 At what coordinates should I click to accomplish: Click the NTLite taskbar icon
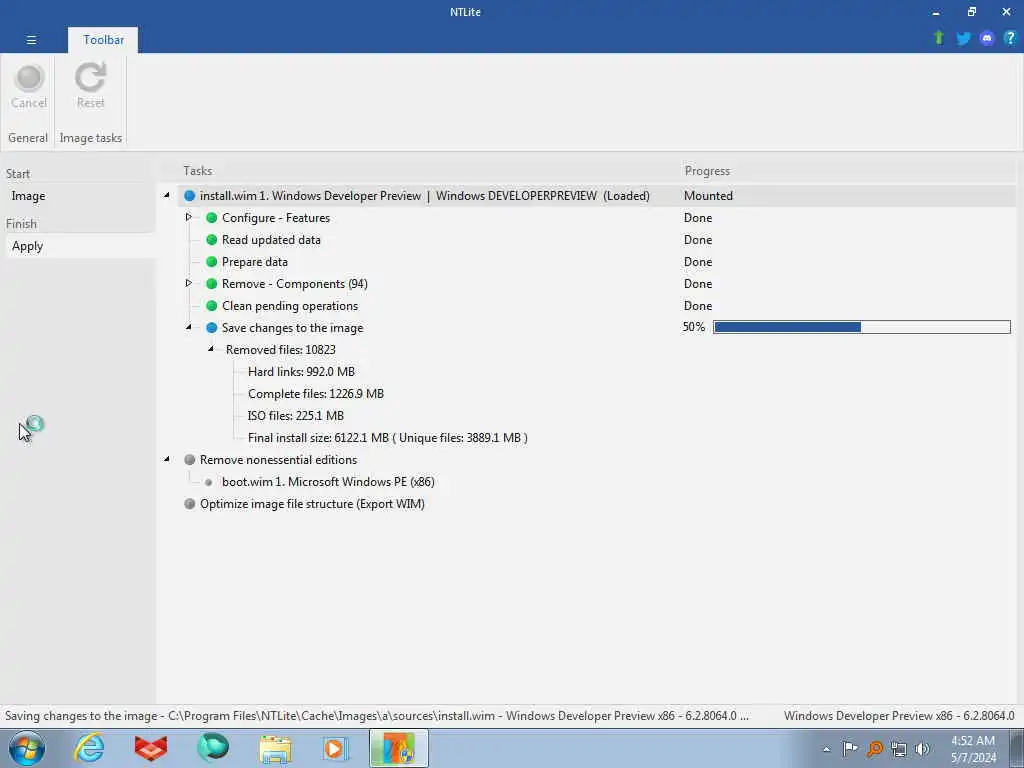coord(398,748)
